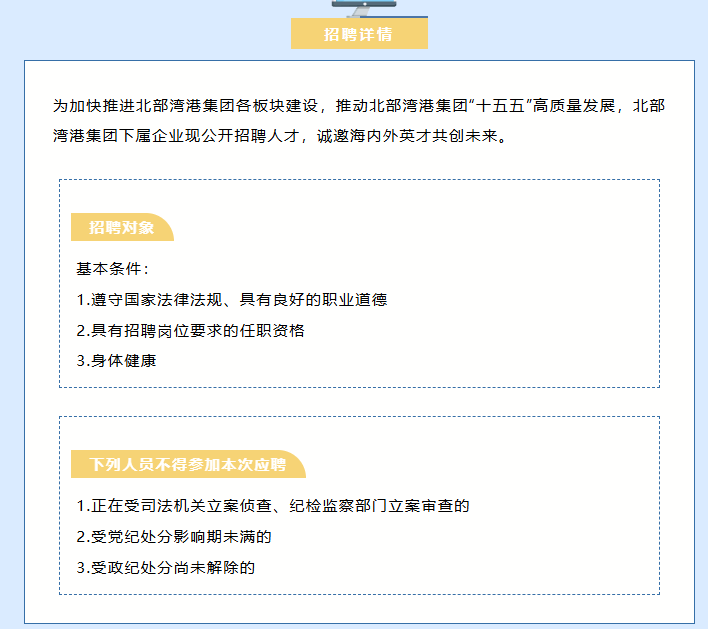
Task: Click the line 3.身体健康
Action: click(x=116, y=361)
